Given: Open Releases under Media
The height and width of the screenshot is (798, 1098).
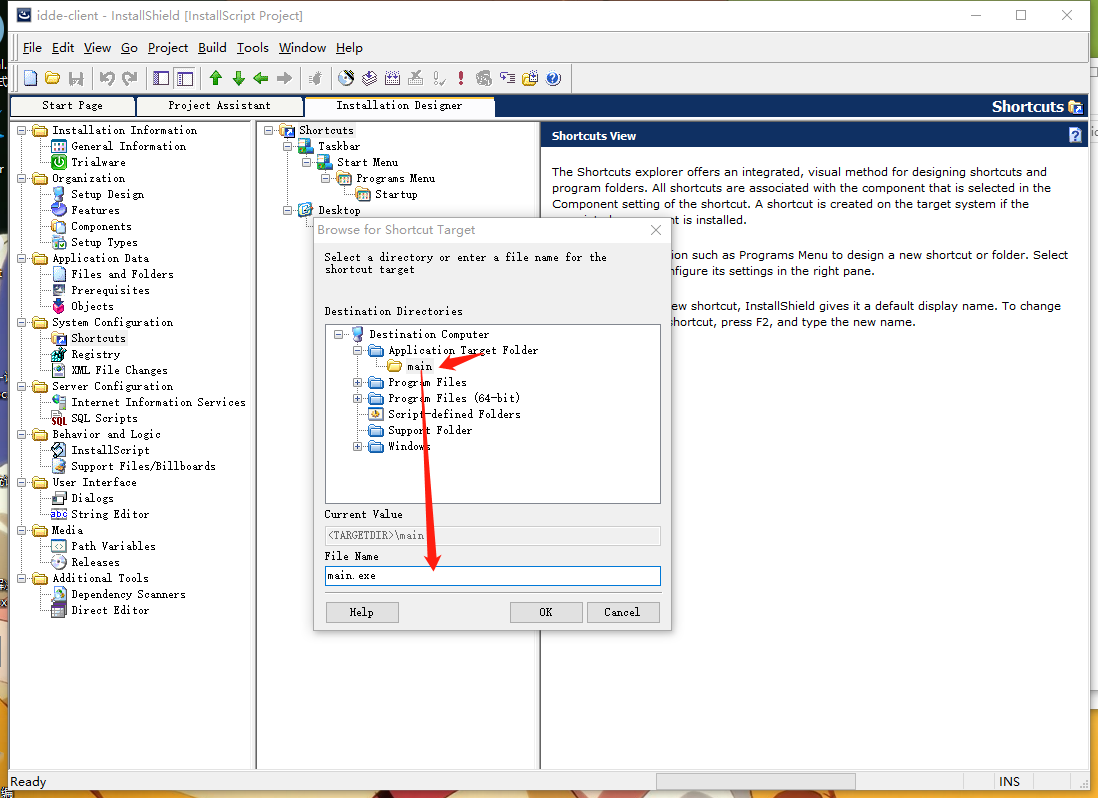Looking at the screenshot, I should (x=95, y=563).
